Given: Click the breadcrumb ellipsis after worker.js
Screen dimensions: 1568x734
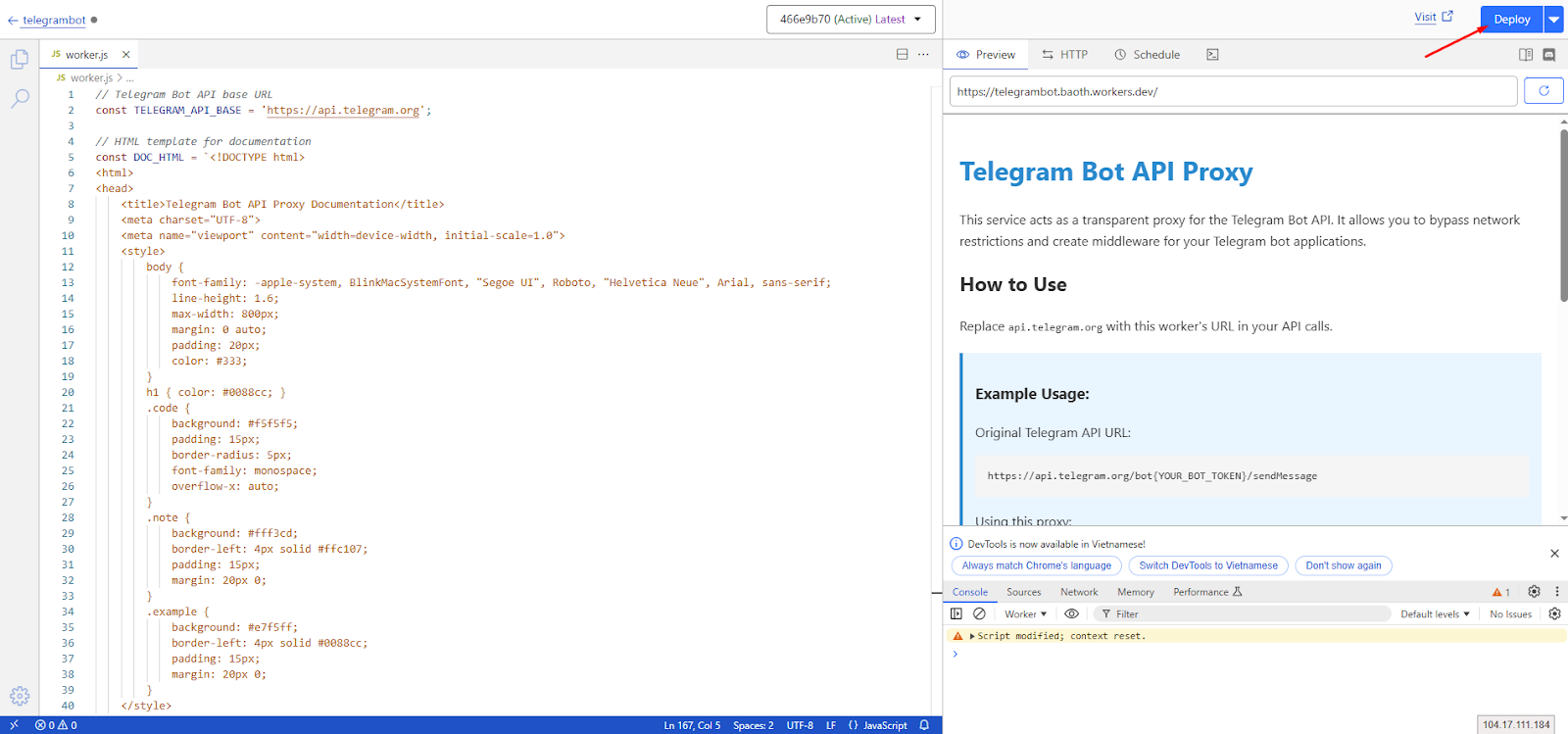Looking at the screenshot, I should point(129,78).
